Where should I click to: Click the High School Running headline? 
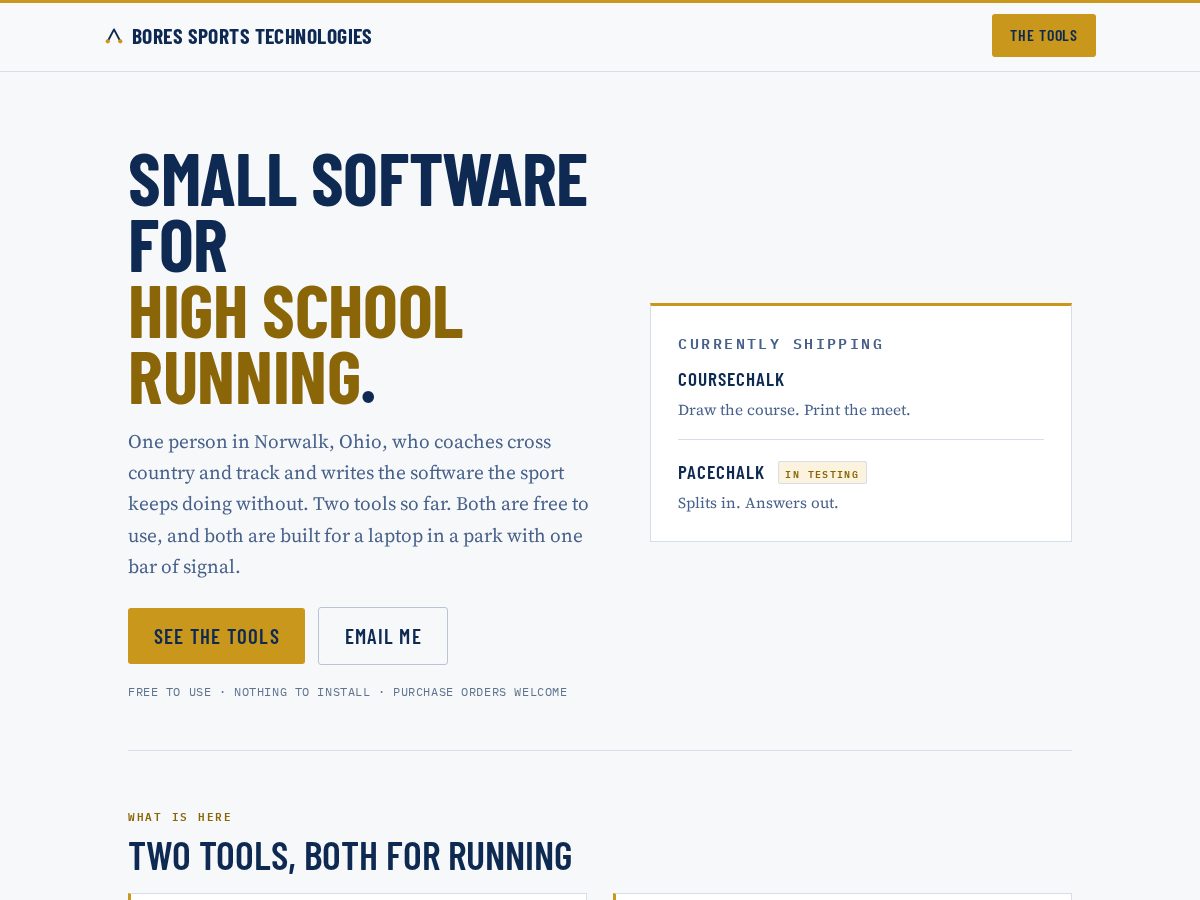click(x=296, y=345)
